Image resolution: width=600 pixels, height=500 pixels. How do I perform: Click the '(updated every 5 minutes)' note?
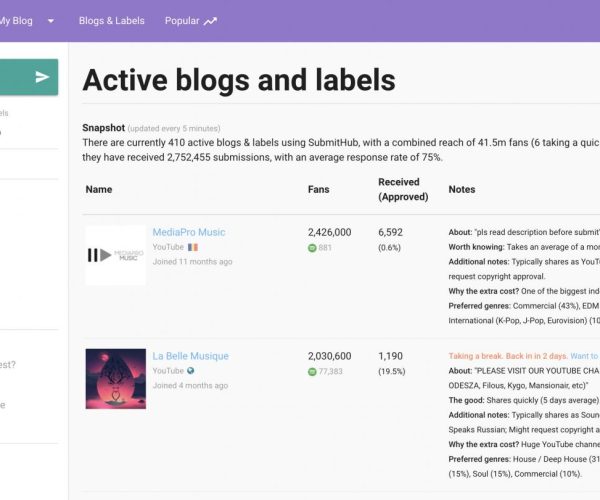(x=174, y=129)
